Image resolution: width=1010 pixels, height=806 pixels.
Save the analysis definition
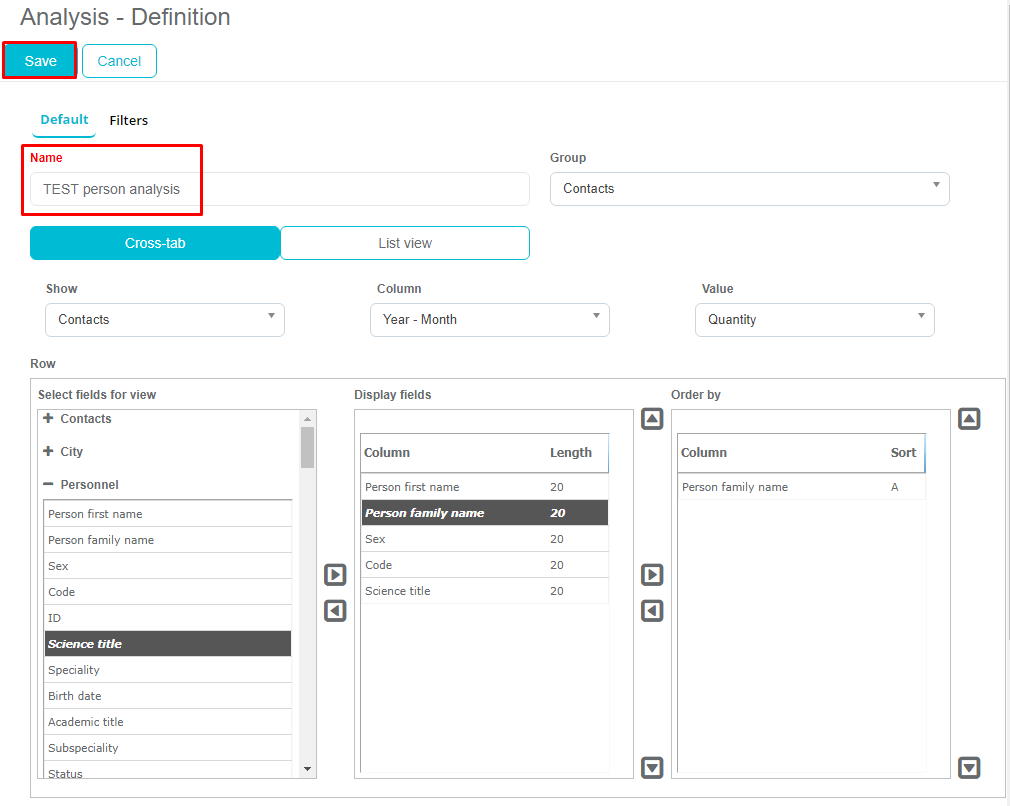coord(41,61)
